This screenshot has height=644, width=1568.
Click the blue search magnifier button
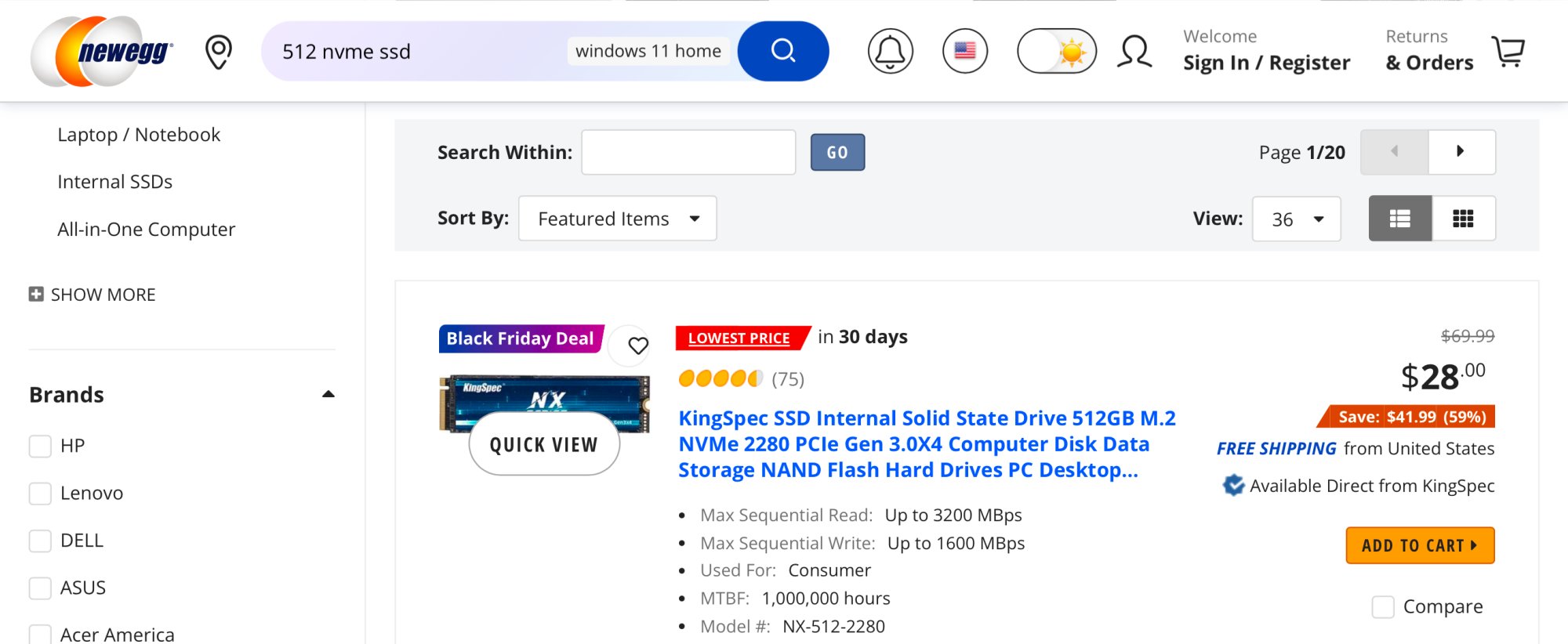tap(782, 52)
